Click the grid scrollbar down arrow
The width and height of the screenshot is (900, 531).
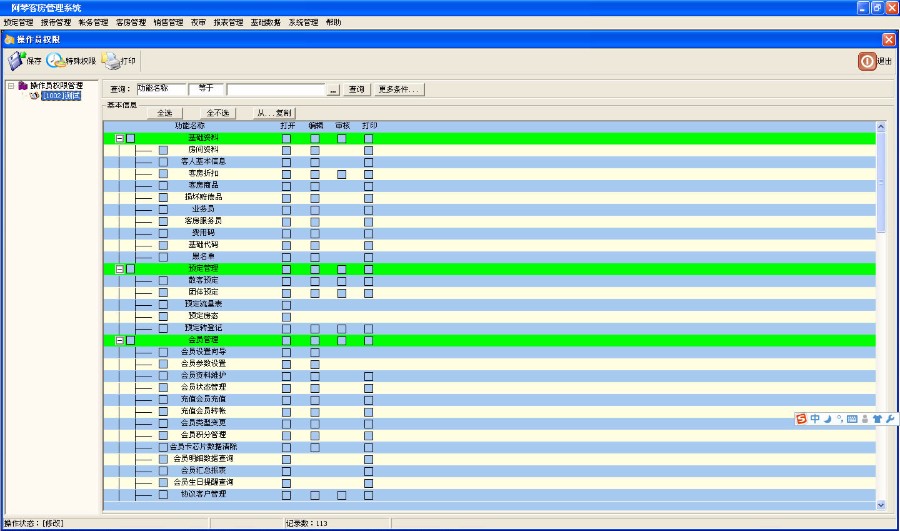pyautogui.click(x=881, y=505)
